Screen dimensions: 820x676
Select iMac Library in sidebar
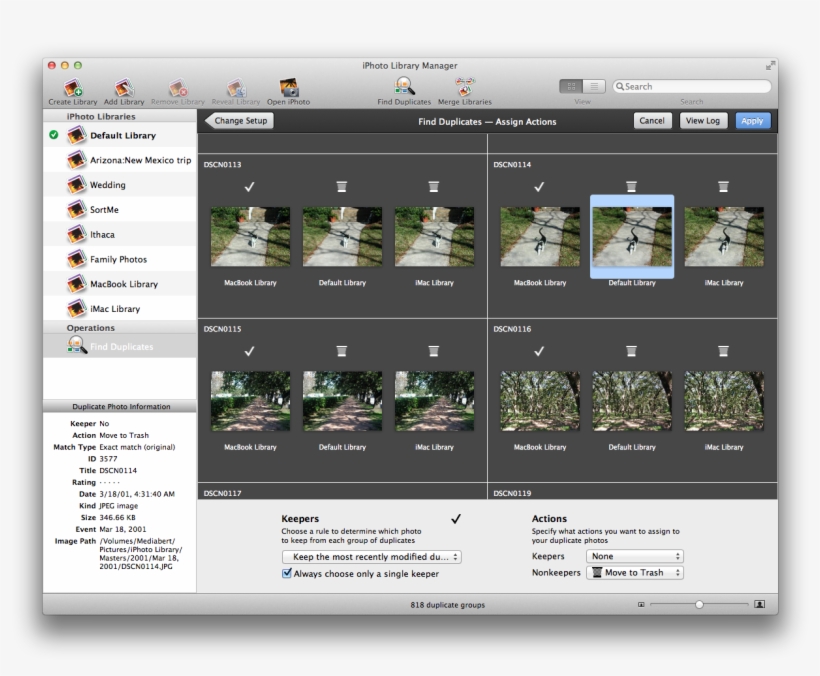click(120, 309)
